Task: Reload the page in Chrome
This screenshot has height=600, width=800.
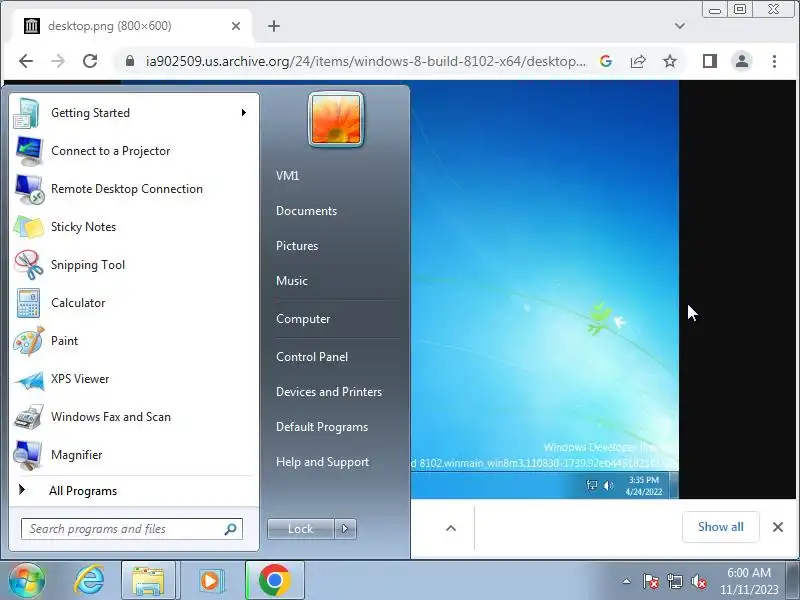Action: (90, 61)
